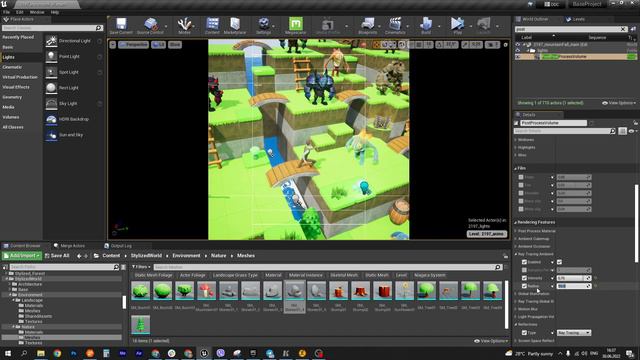Collapse the Film section
Screen dimensions: 640x360
pos(516,168)
